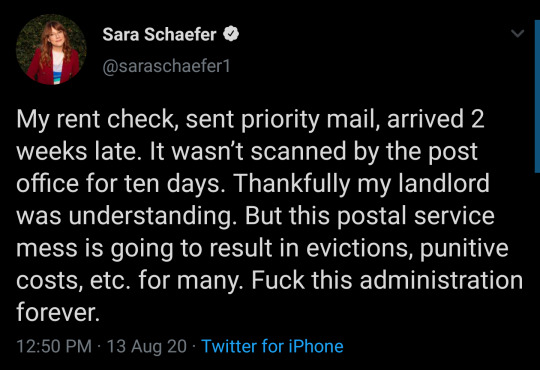Click the 13 Aug 20 date
Screen dimensions: 540x370
pos(147,346)
